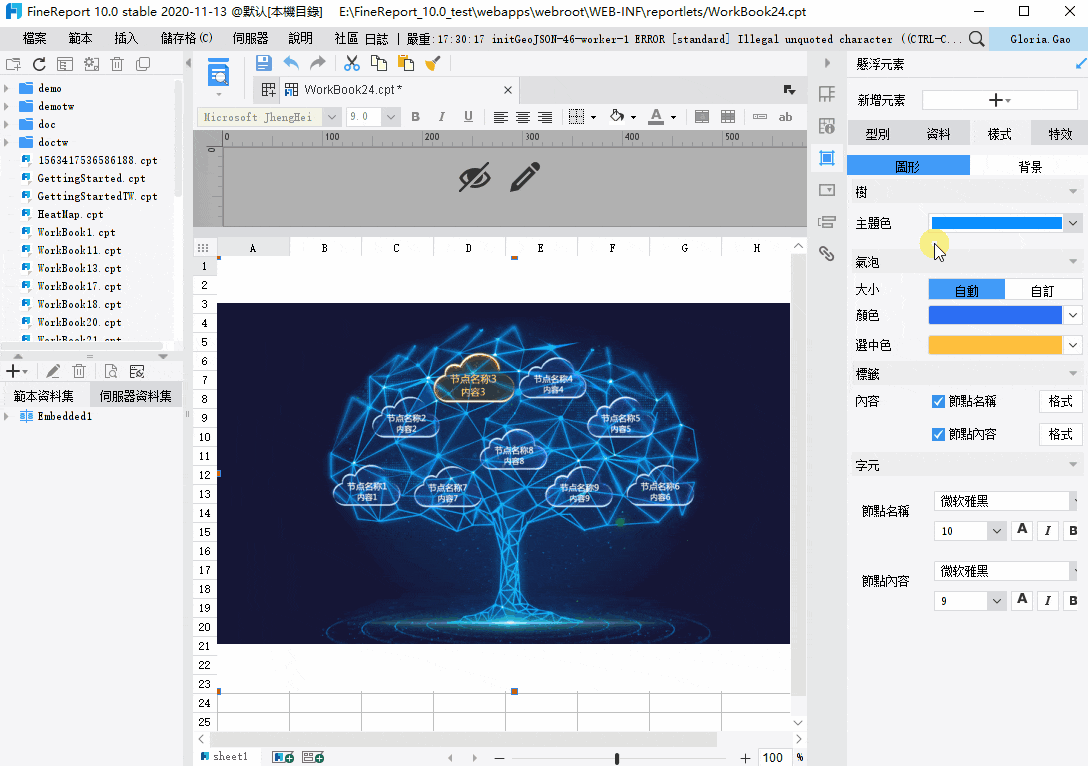Screen dimensions: 1088x766
Task: Open the 選中色 color dropdown
Action: tap(1073, 345)
